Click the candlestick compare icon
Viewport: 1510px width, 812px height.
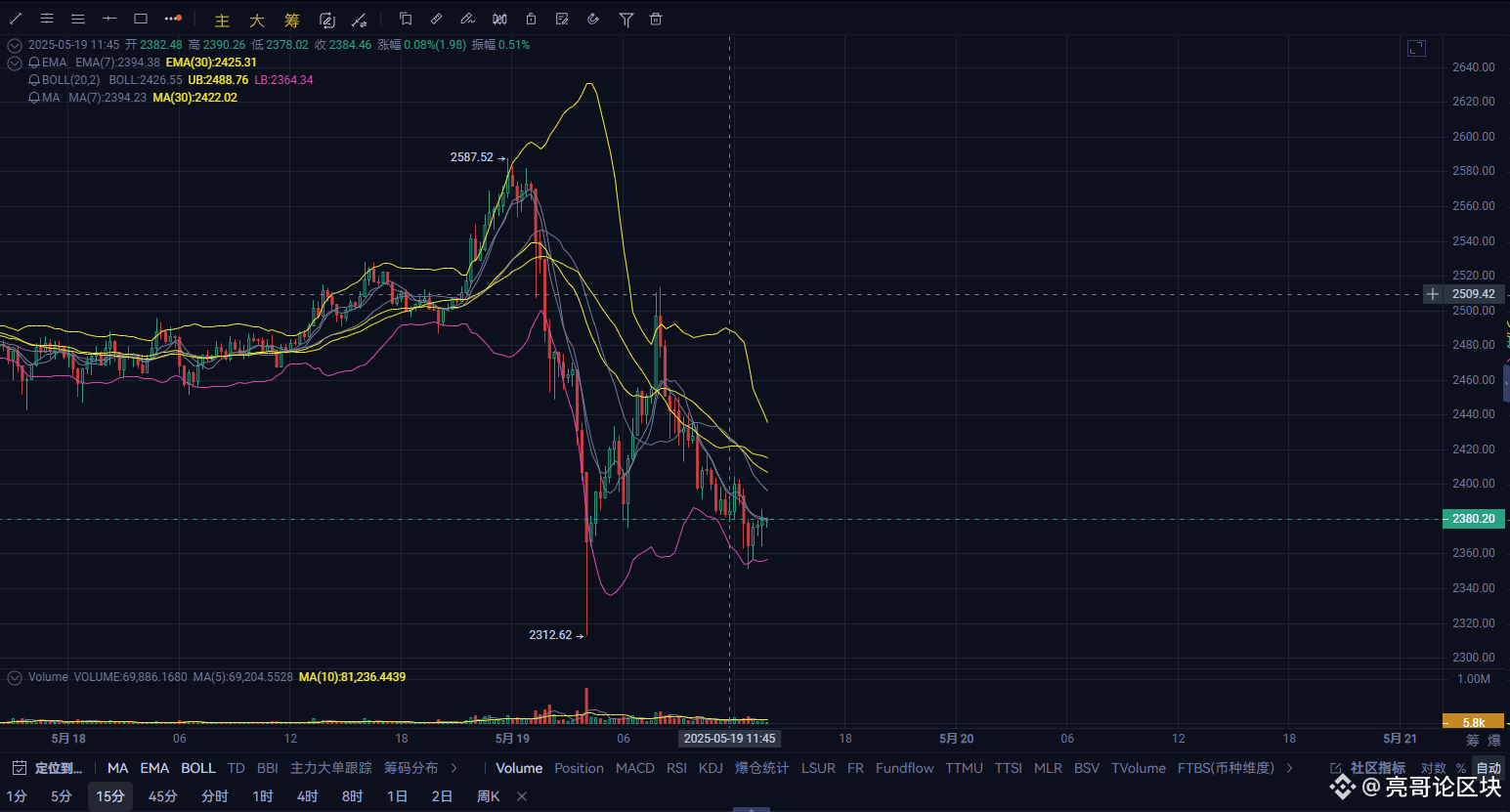[x=499, y=19]
